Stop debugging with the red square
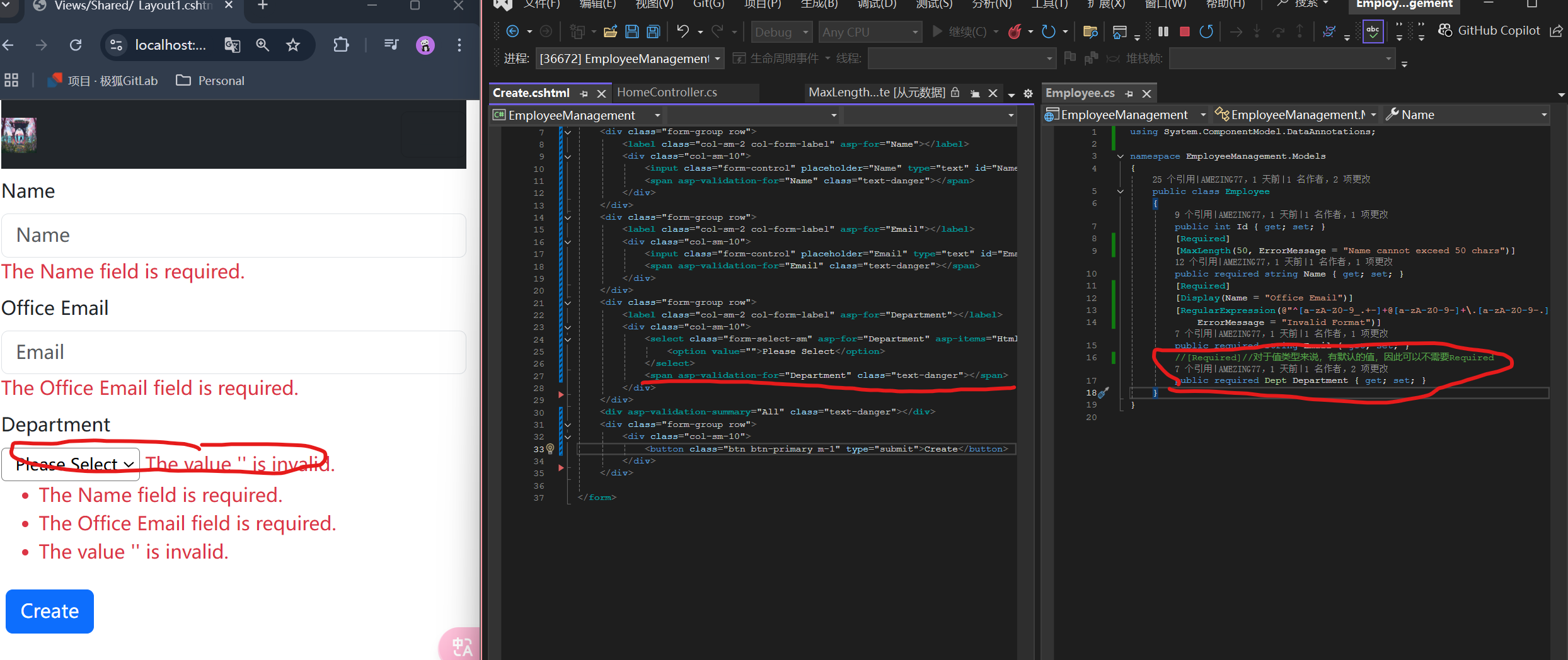 [1185, 31]
